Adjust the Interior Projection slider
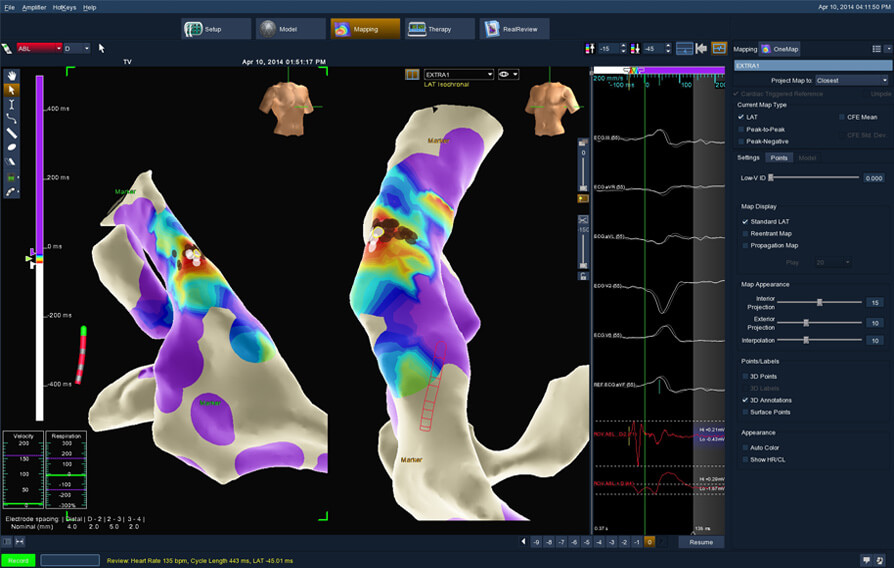894x568 pixels. point(820,301)
